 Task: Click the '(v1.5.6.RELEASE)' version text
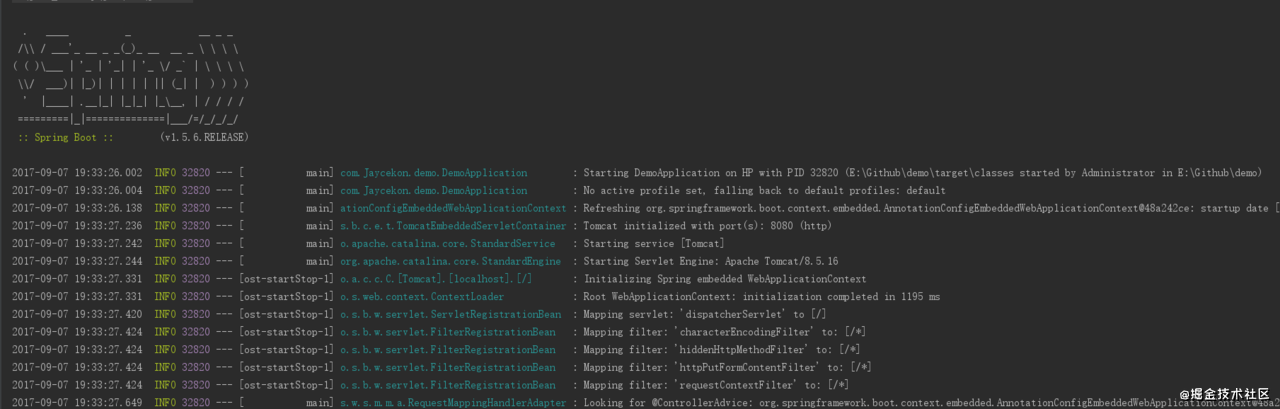(x=204, y=137)
